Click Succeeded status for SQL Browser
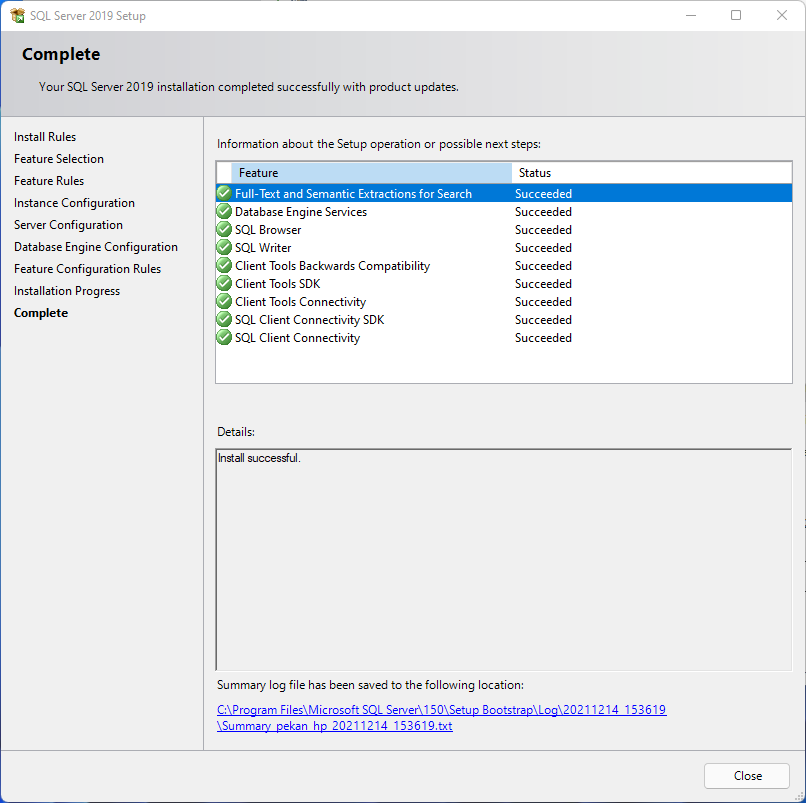The width and height of the screenshot is (806, 803). click(543, 230)
